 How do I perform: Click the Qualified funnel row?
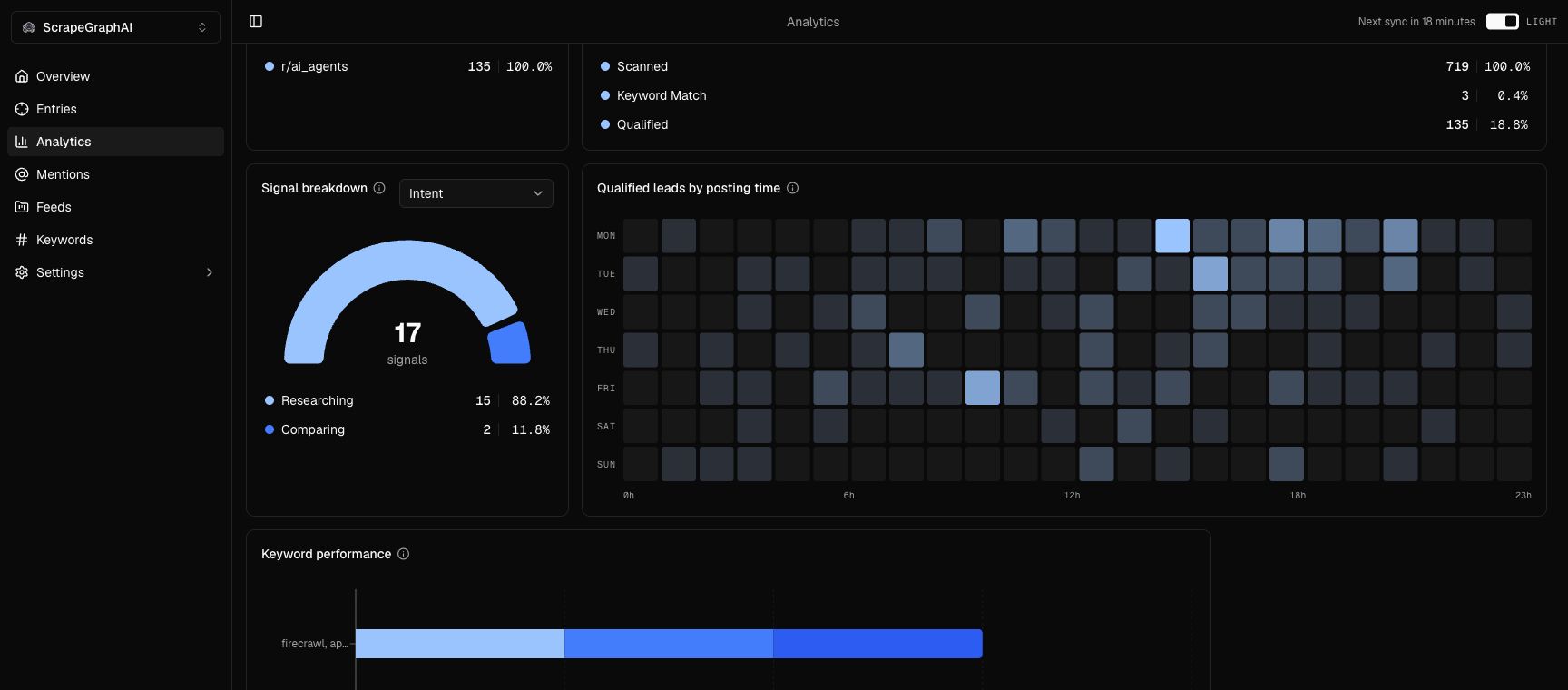[x=1064, y=124]
